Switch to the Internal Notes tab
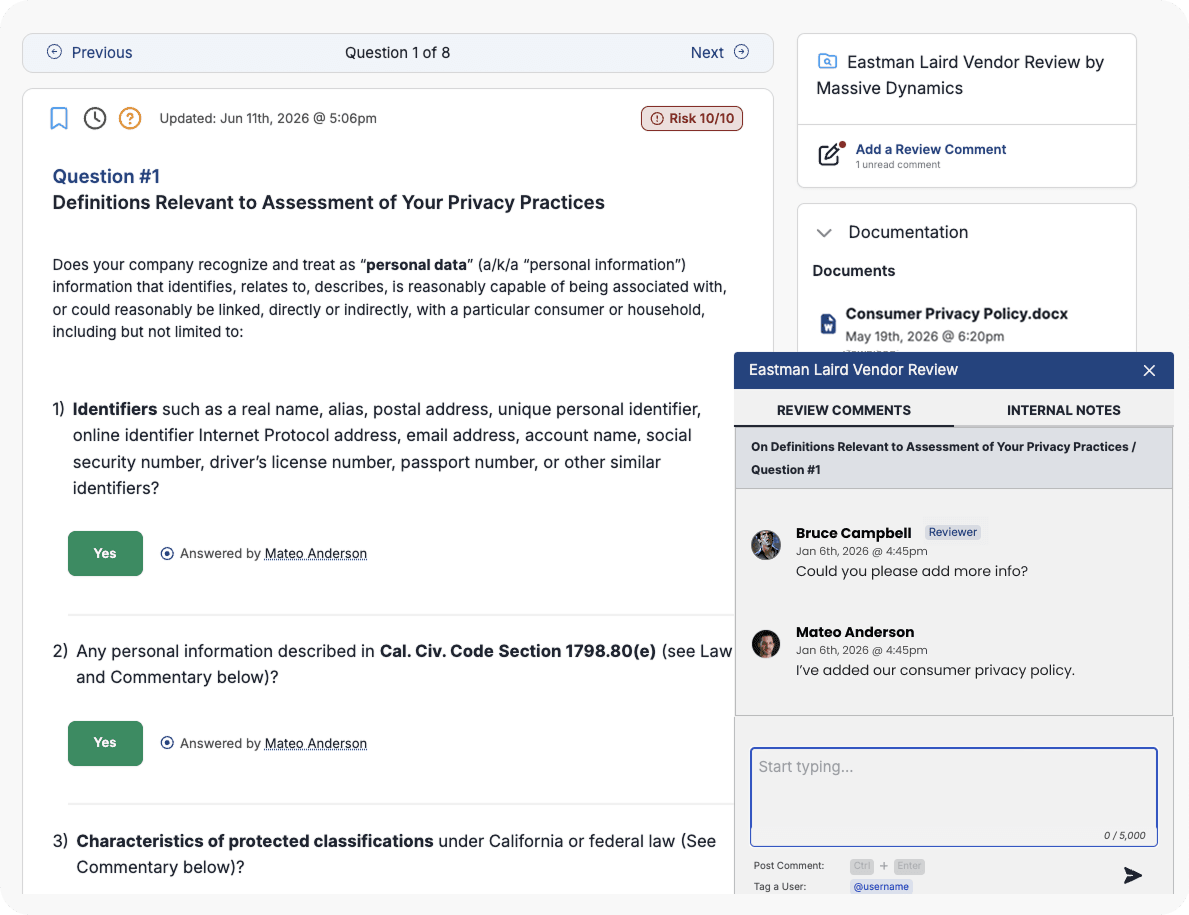The height and width of the screenshot is (915, 1189). pos(1063,410)
